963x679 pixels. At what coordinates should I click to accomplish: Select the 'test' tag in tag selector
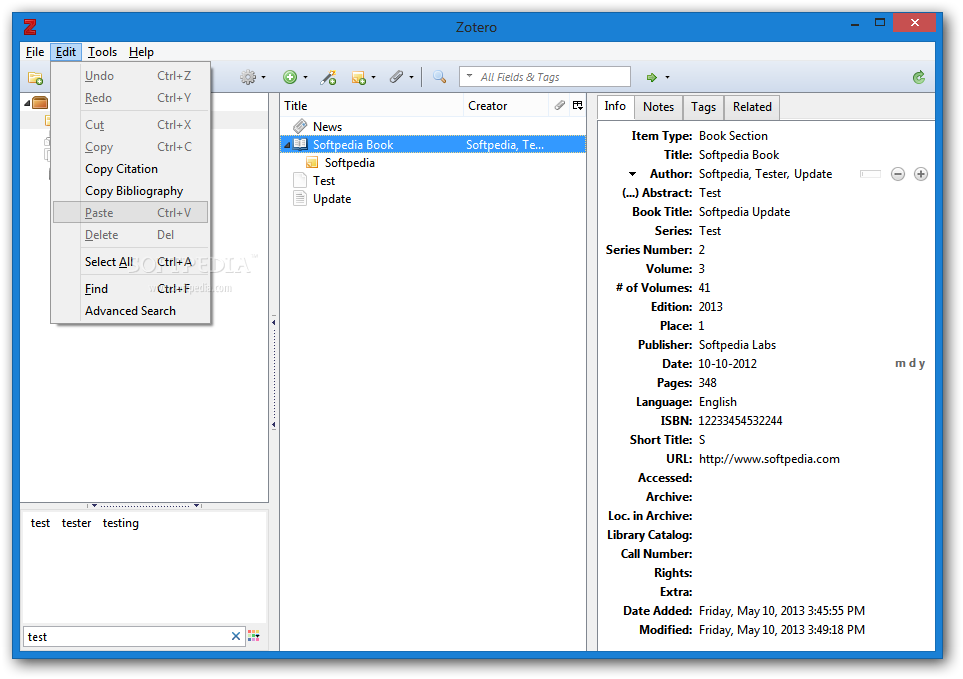(x=41, y=523)
